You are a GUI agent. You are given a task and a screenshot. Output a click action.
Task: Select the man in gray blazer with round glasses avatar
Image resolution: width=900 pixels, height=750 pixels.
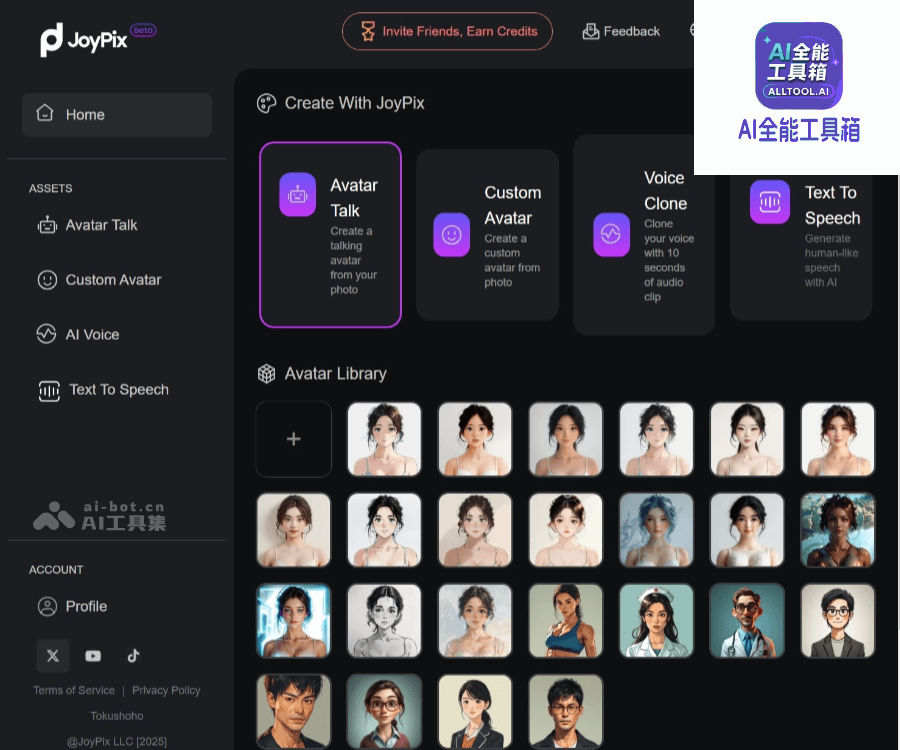click(x=837, y=621)
